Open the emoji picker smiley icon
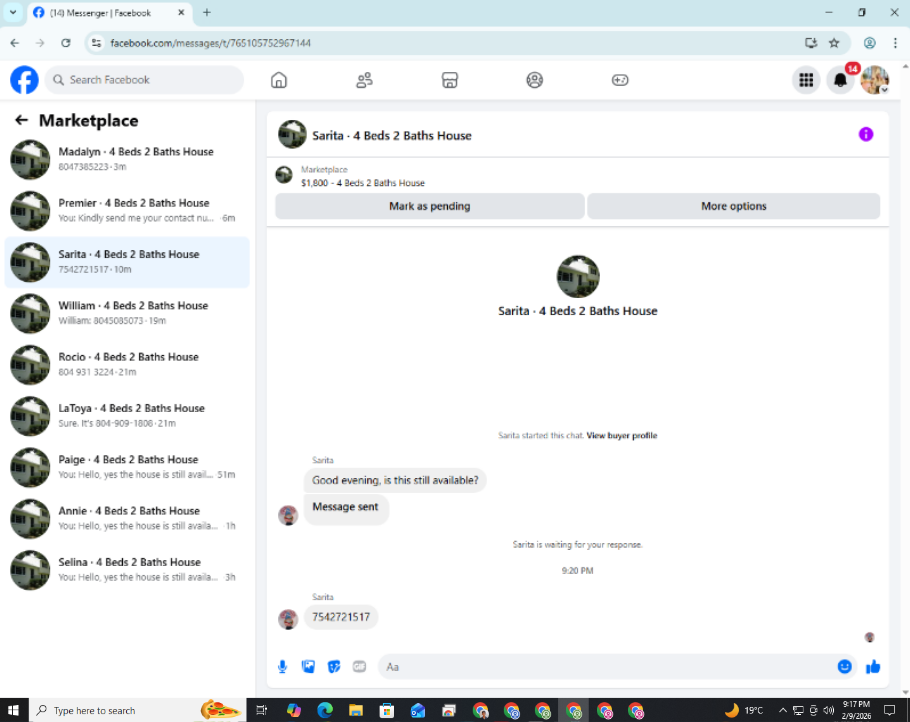The height and width of the screenshot is (722, 910). click(x=844, y=667)
